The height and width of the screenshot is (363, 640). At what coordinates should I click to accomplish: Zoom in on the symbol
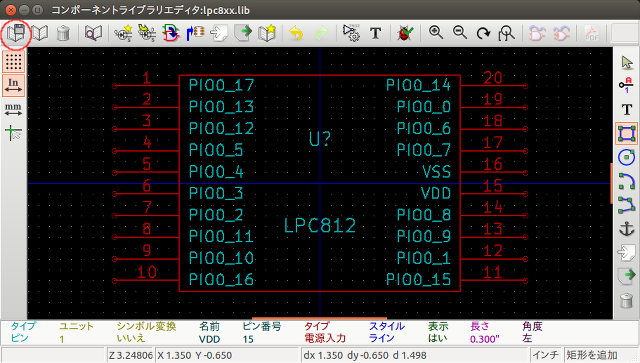click(x=436, y=33)
